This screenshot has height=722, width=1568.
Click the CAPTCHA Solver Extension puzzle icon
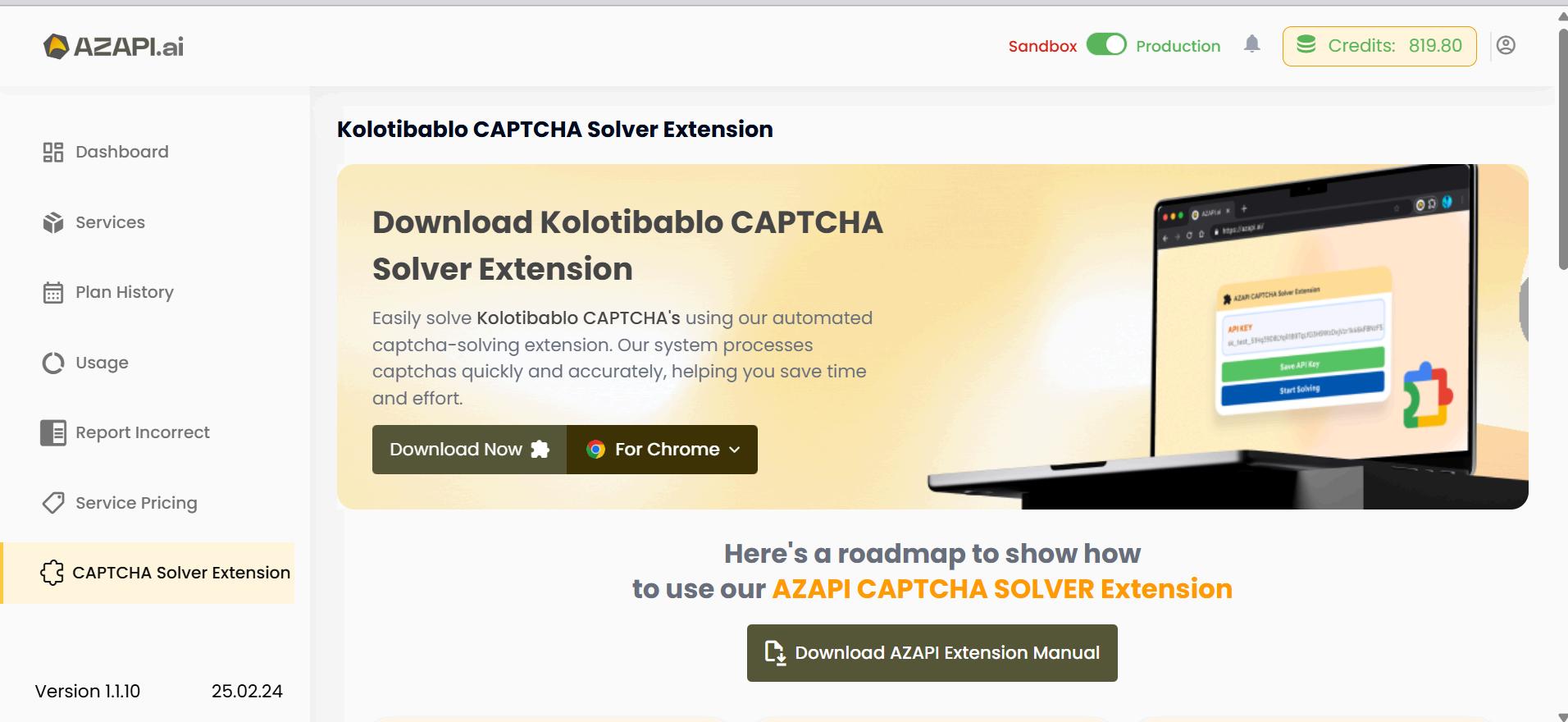coord(52,573)
